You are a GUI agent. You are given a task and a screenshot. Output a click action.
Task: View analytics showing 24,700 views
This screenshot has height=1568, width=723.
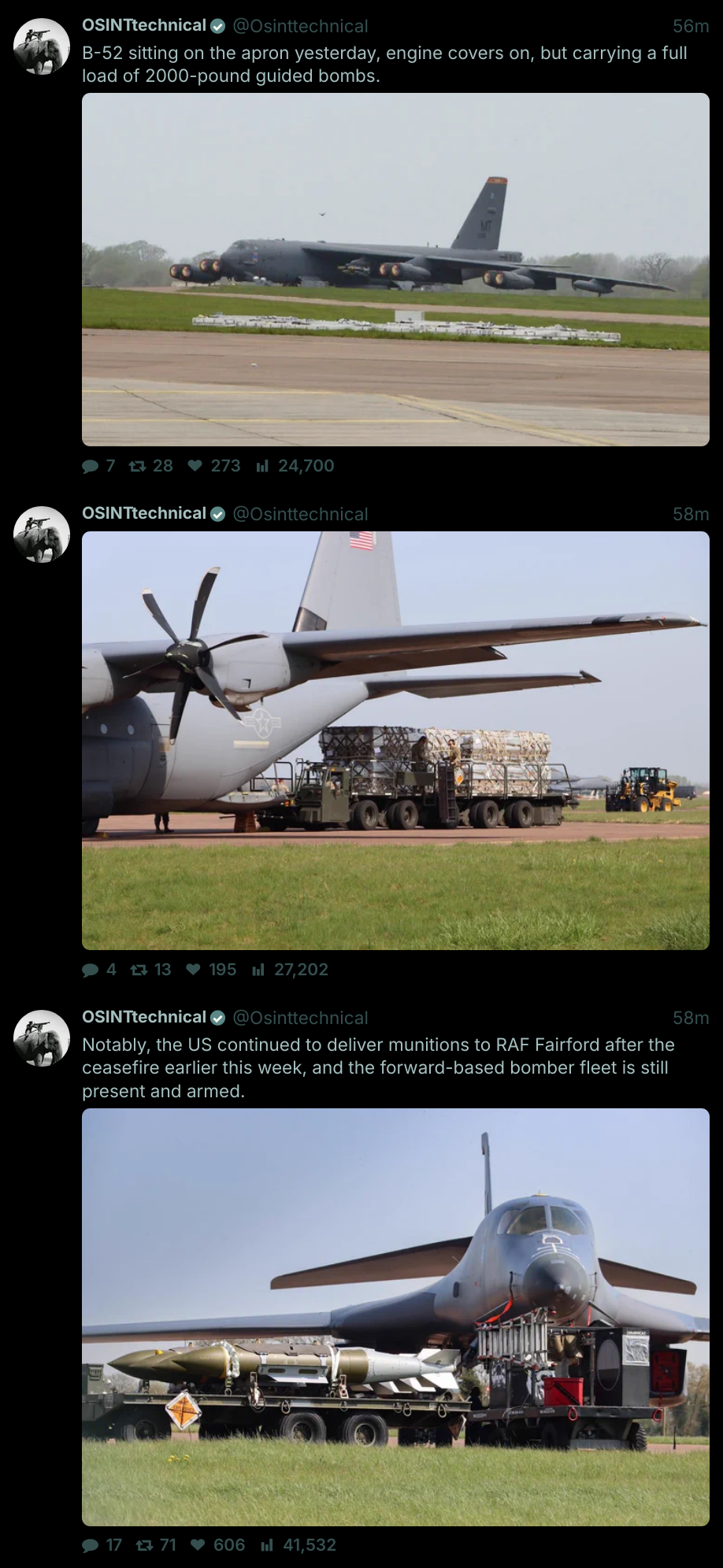(x=295, y=466)
